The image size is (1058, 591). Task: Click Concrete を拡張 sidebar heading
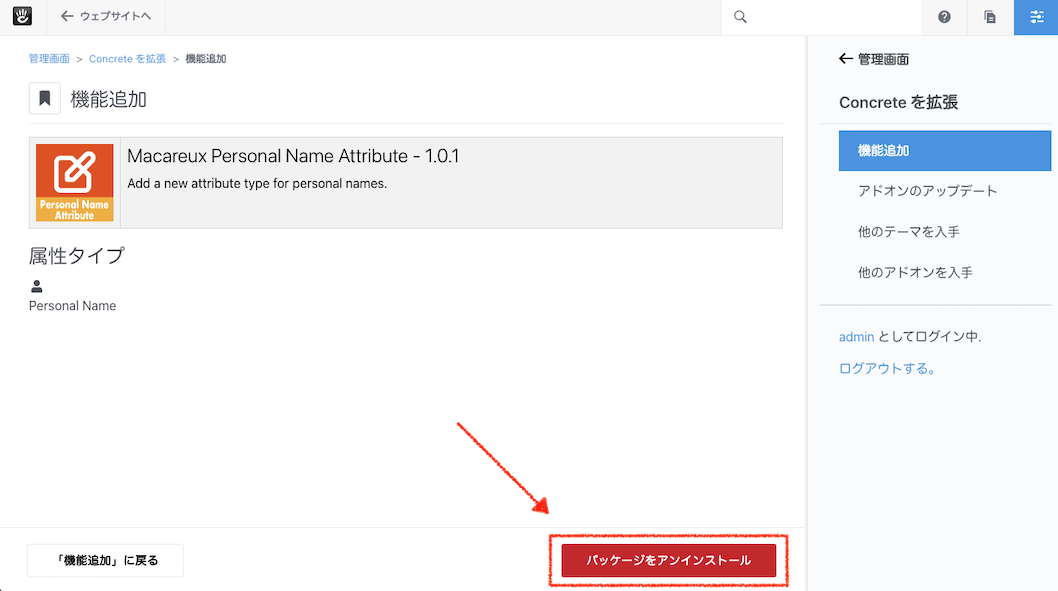[898, 103]
